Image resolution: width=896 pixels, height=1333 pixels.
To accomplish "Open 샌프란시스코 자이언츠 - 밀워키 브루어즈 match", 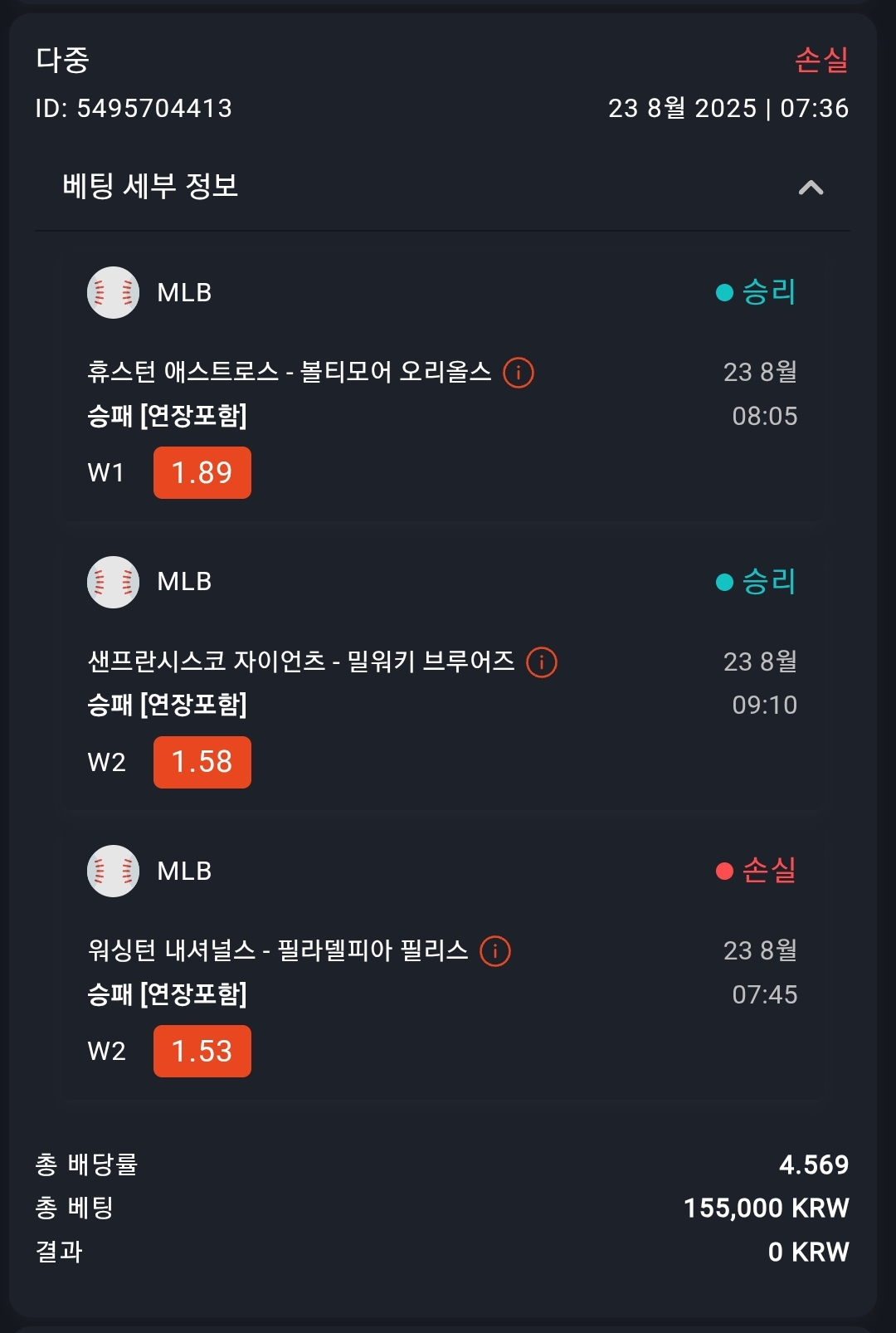I will point(301,662).
